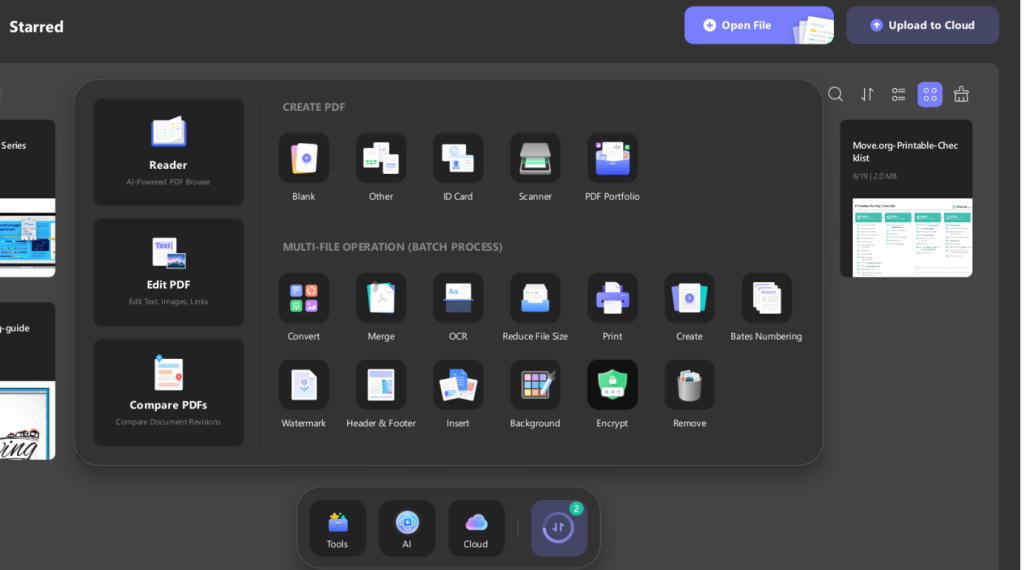This screenshot has height=570, width=1024.
Task: Start batch Convert operation
Action: [304, 299]
